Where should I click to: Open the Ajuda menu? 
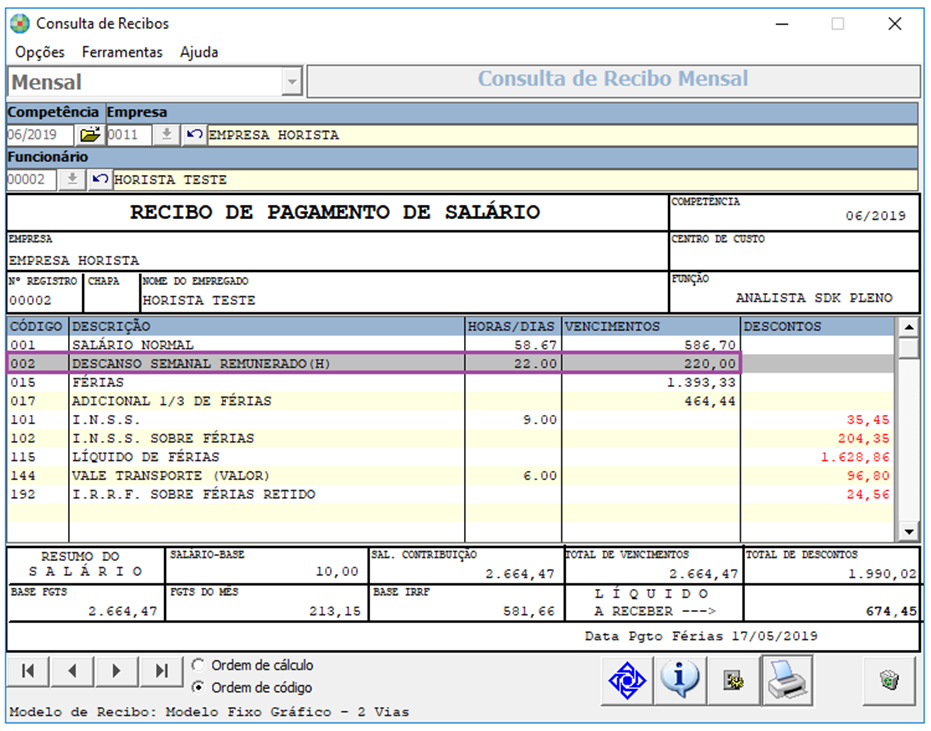pos(199,52)
